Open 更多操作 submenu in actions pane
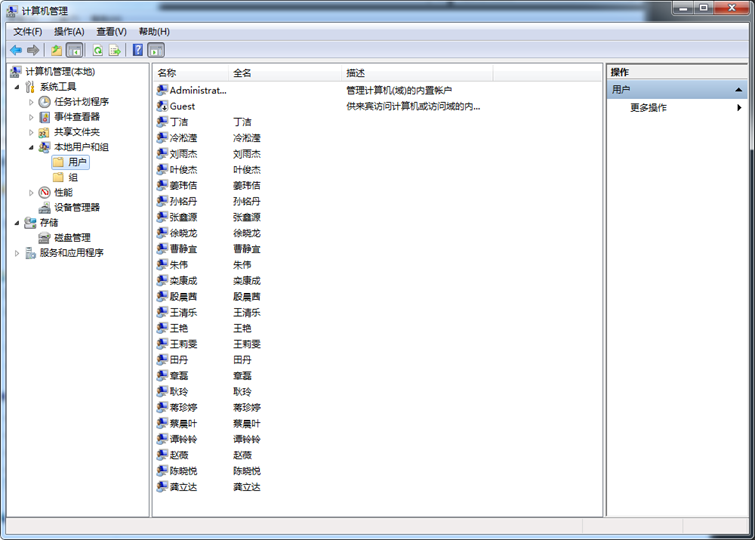The height and width of the screenshot is (540, 755). 679,107
